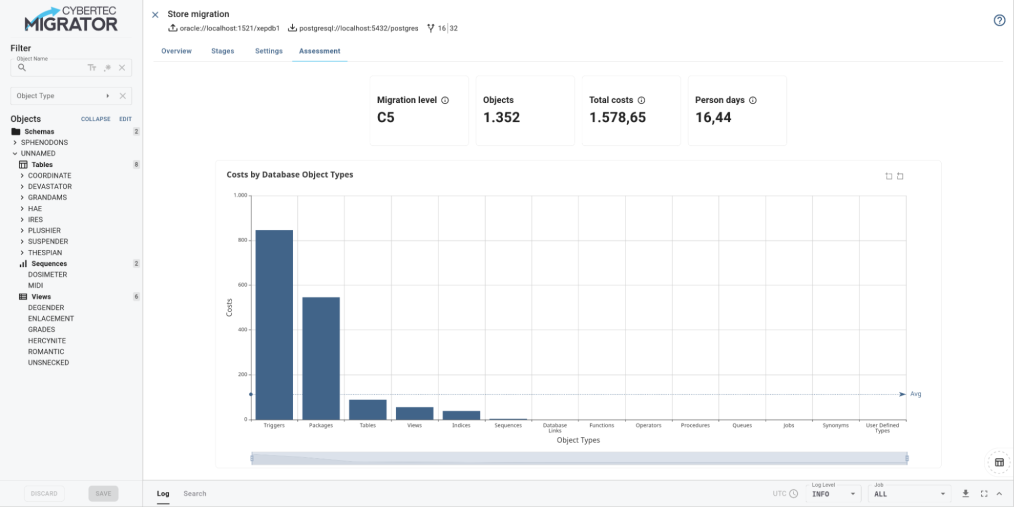Click the EDIT button beside Objects
This screenshot has height=512, width=1024.
tap(125, 119)
